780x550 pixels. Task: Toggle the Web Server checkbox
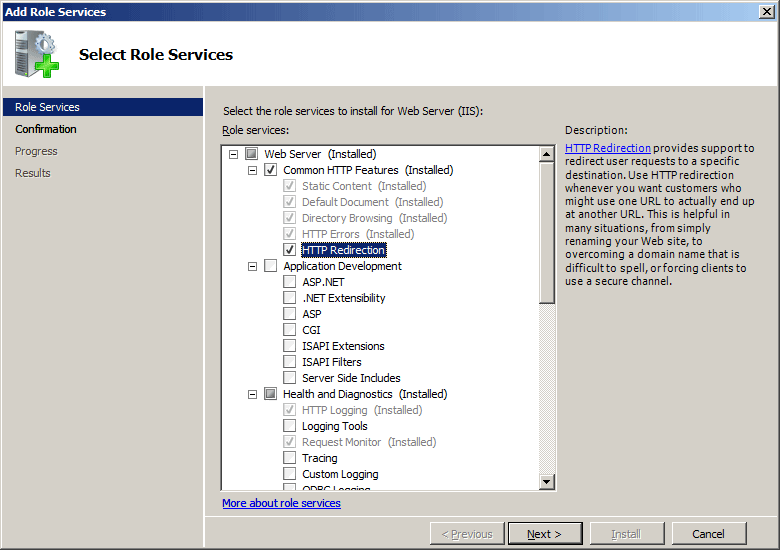click(252, 154)
